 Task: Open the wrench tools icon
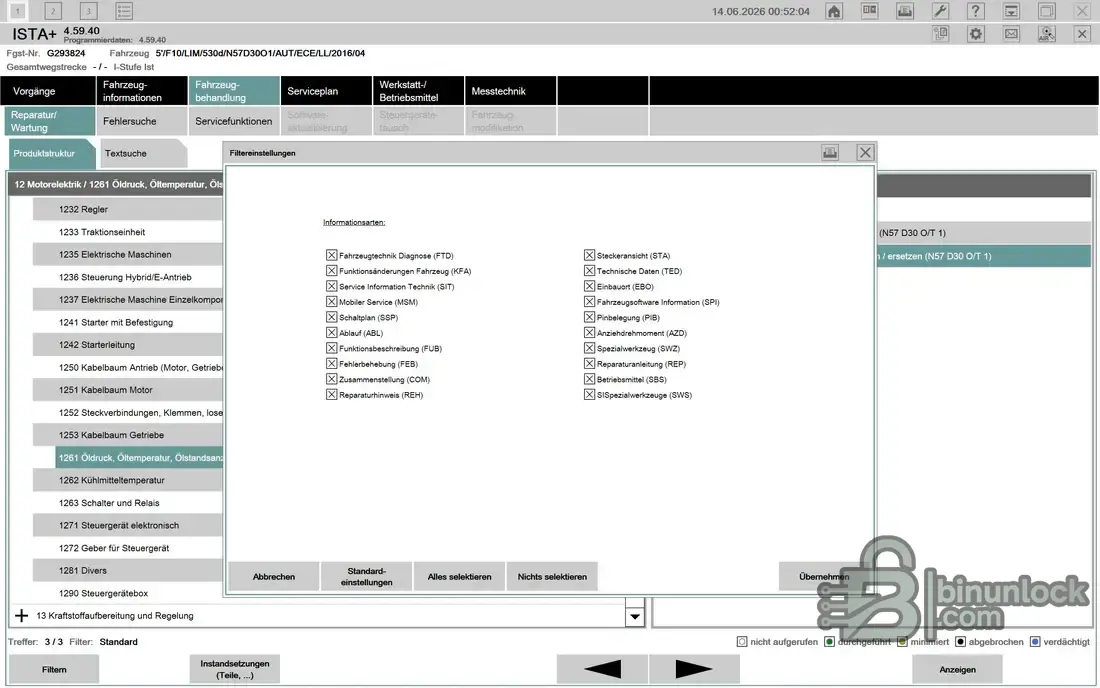(x=940, y=11)
